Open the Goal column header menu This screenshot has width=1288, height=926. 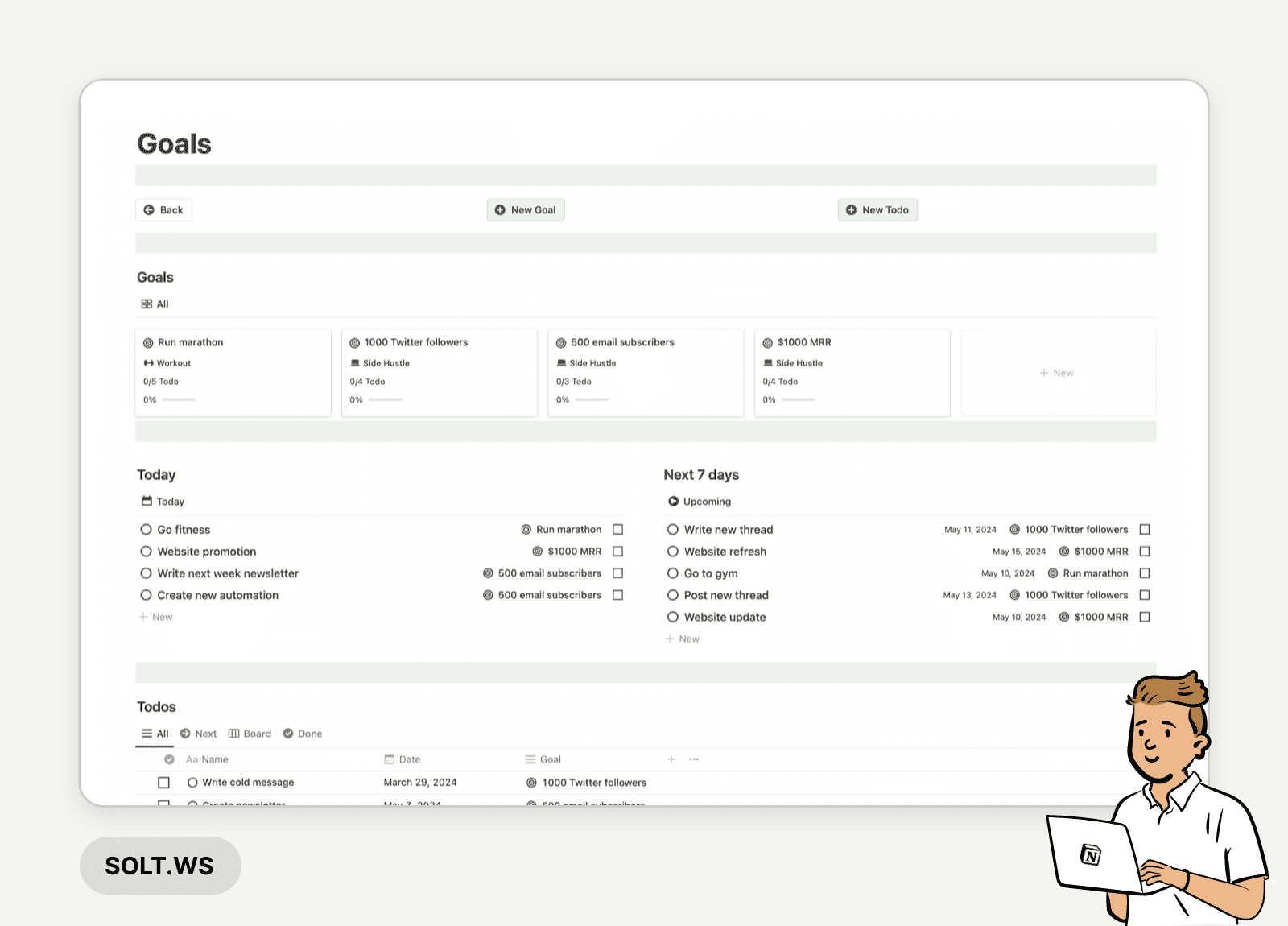[543, 759]
